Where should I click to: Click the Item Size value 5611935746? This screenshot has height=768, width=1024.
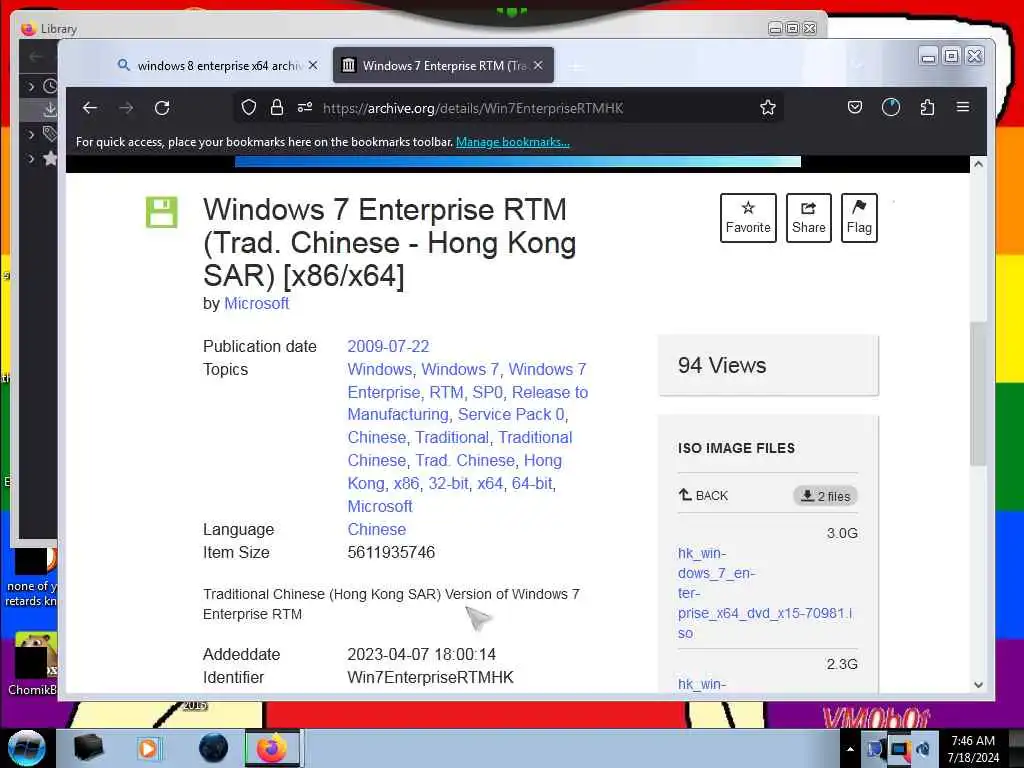point(391,552)
